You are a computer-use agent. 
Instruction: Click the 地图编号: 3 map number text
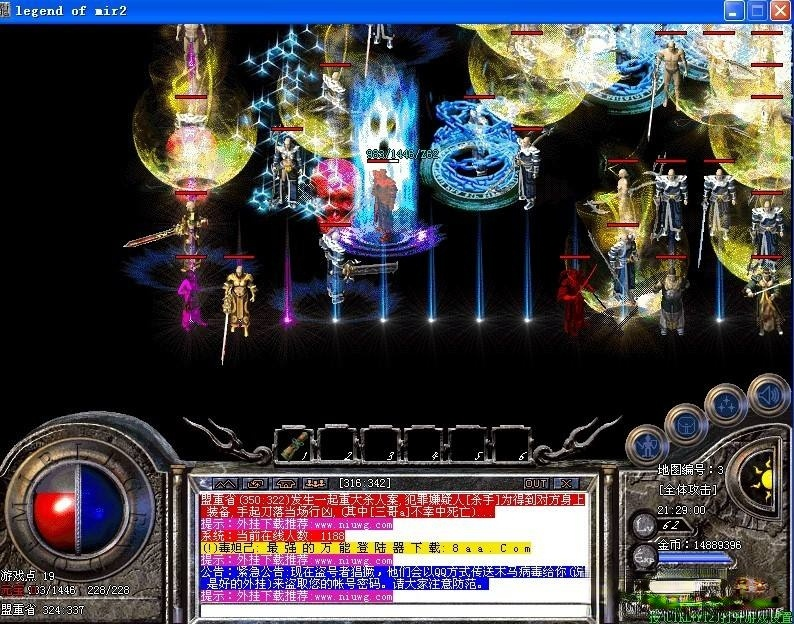pyautogui.click(x=691, y=470)
